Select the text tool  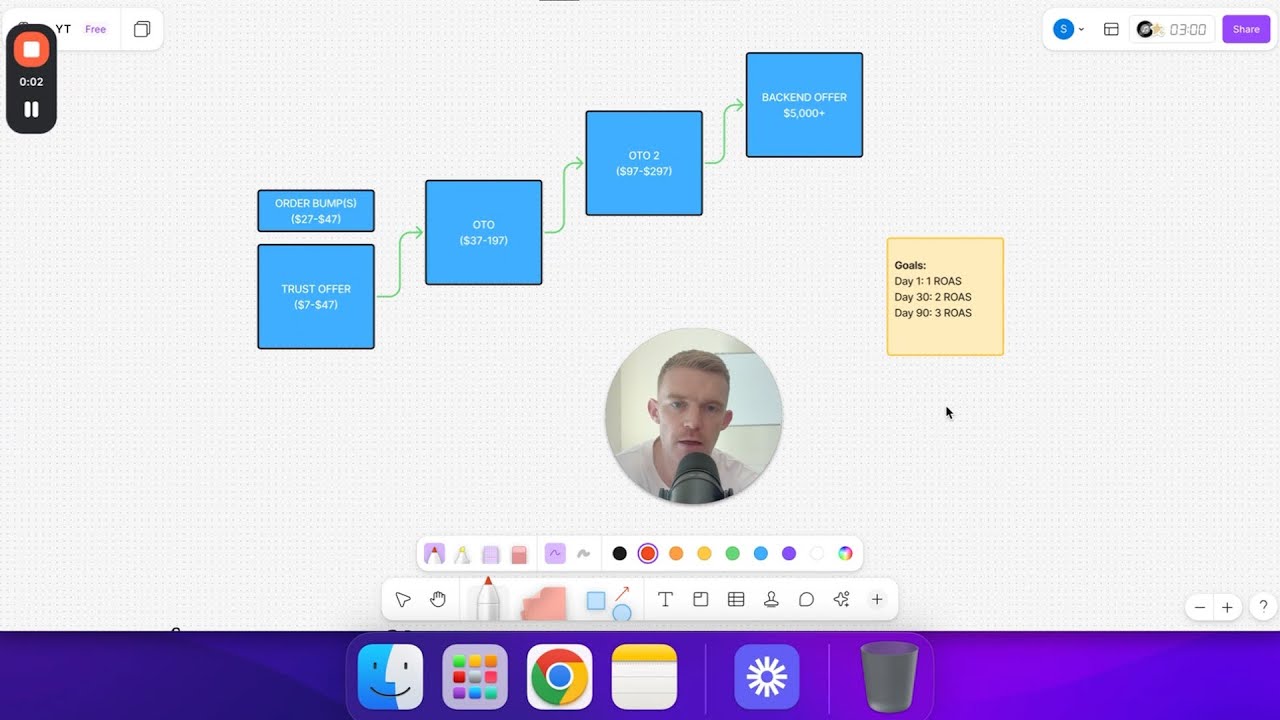(x=665, y=600)
